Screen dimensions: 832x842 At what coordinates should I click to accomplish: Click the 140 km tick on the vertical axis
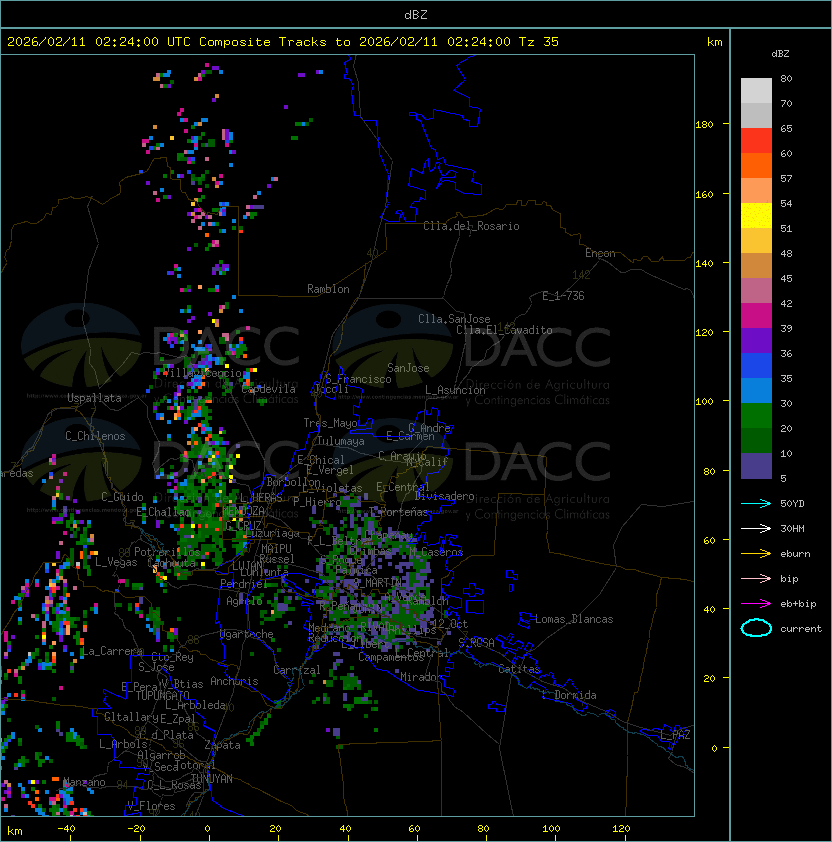704,263
